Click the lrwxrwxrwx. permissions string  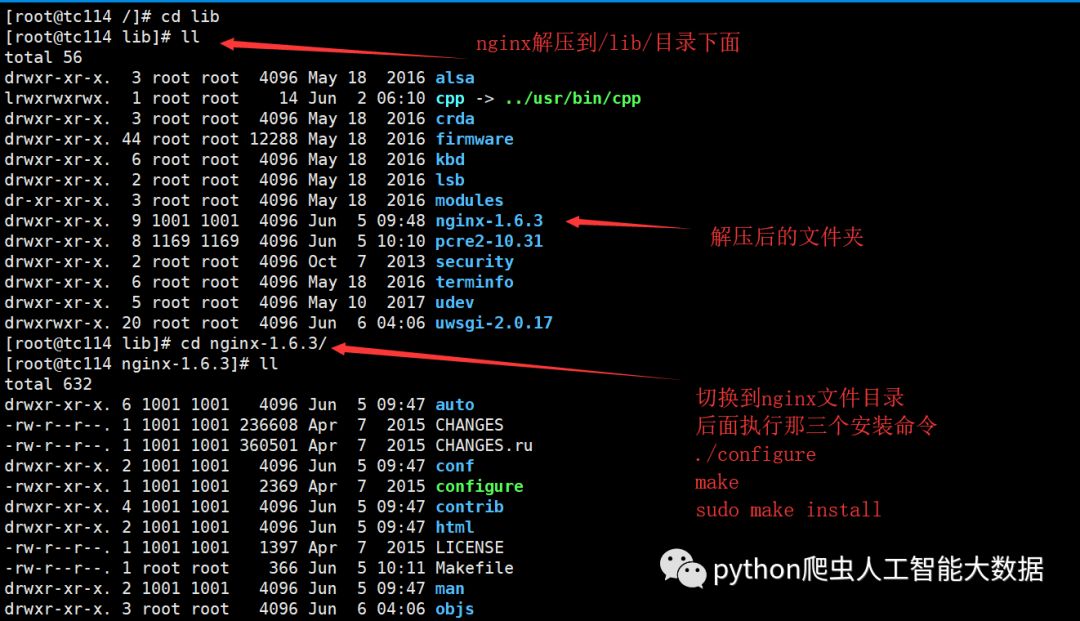[x=57, y=98]
